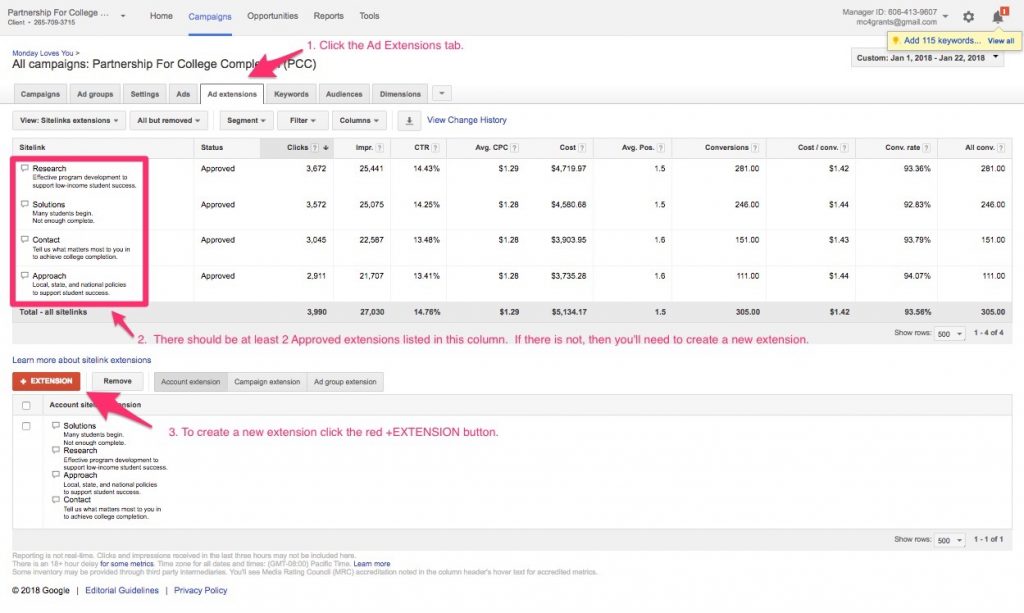Click help icon next to All conv. column
This screenshot has width=1024, height=613.
pos(1000,148)
